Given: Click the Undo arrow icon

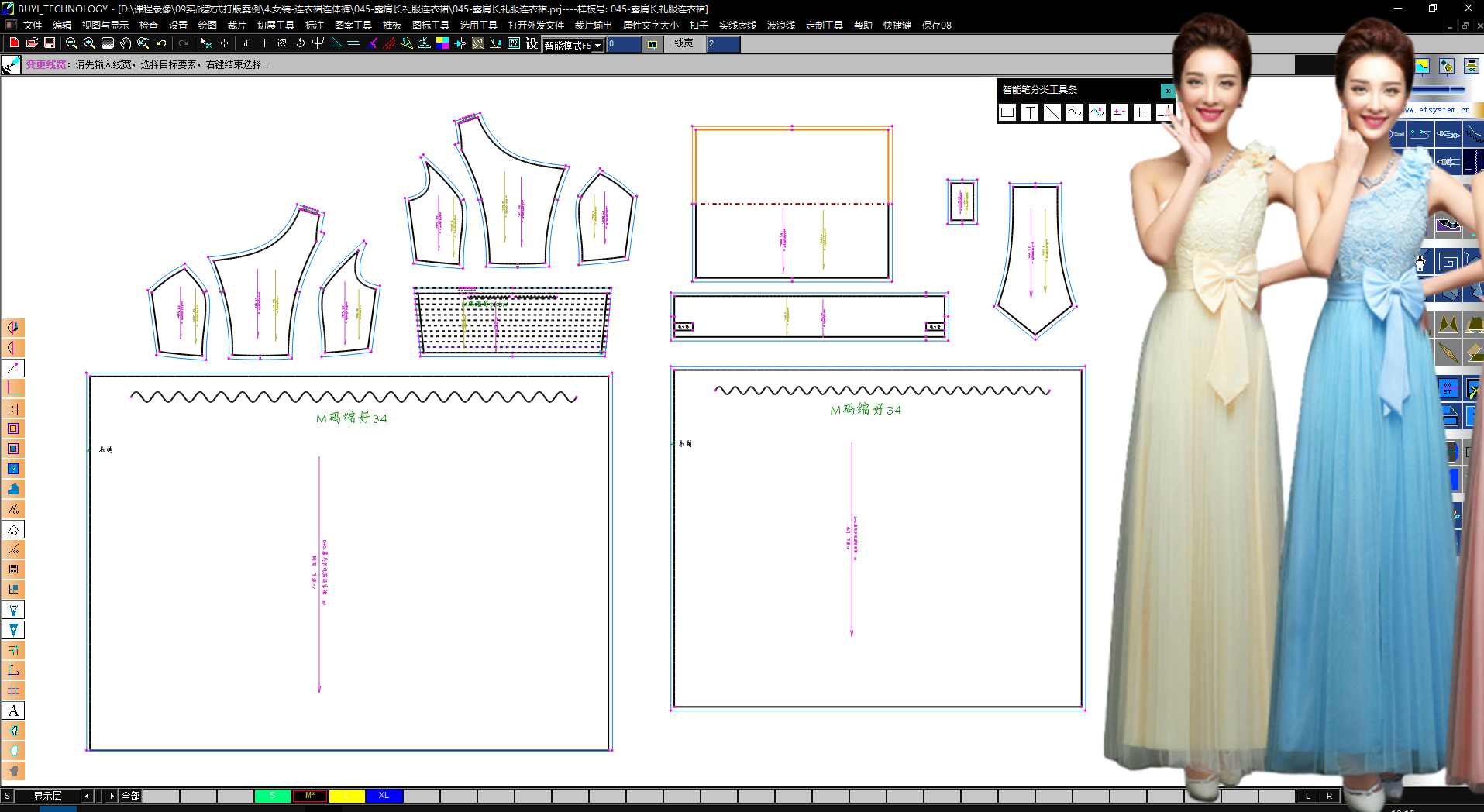Looking at the screenshot, I should pyautogui.click(x=161, y=43).
